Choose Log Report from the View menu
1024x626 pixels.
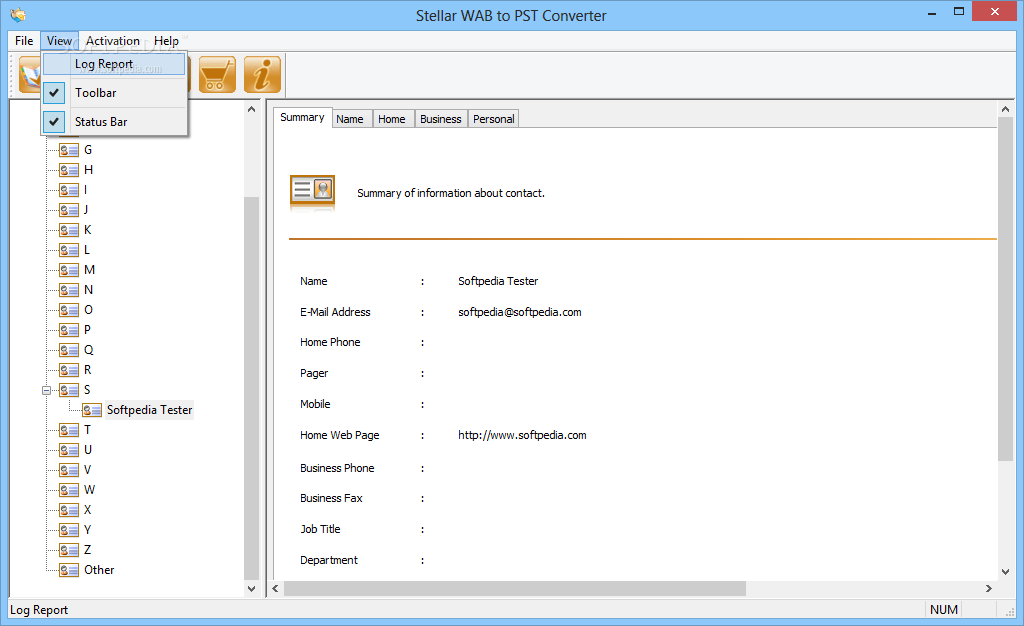tap(114, 64)
